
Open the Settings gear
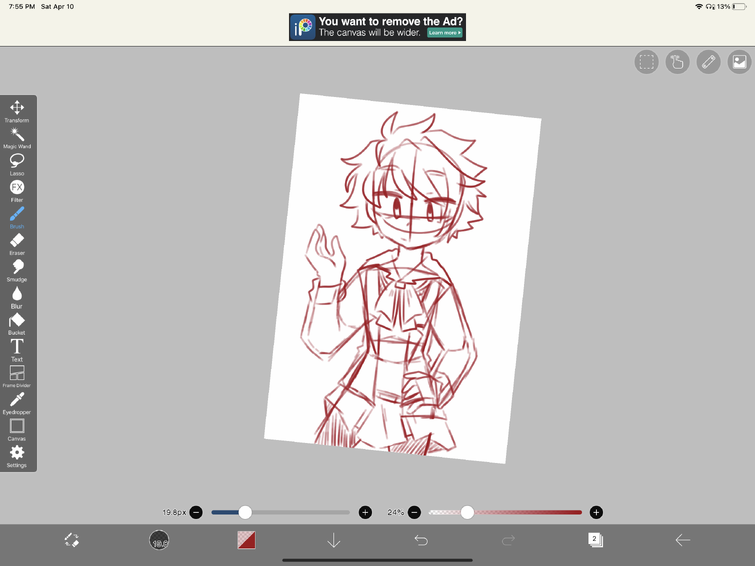tap(17, 456)
